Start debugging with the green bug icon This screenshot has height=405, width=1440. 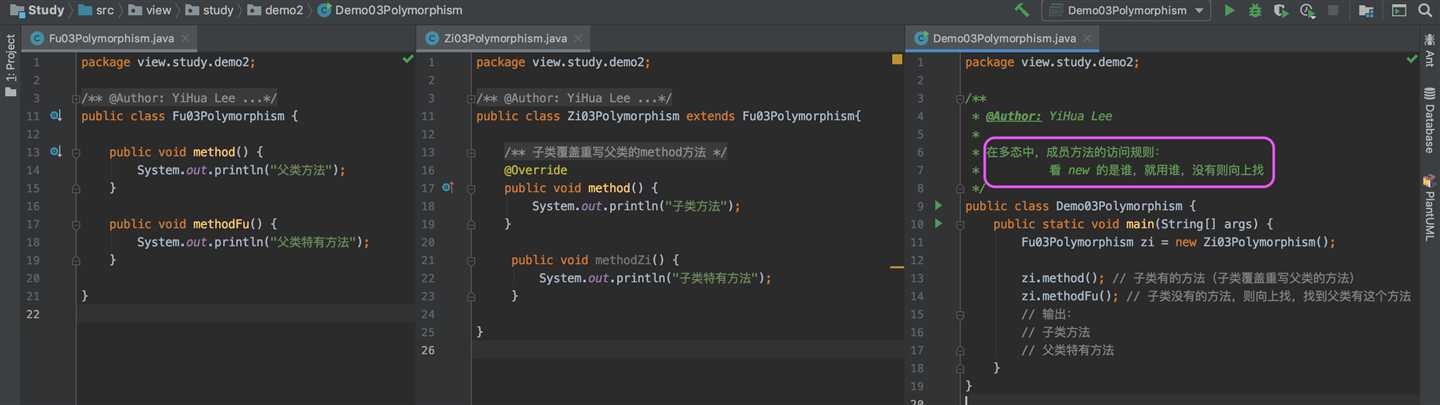pyautogui.click(x=1255, y=10)
